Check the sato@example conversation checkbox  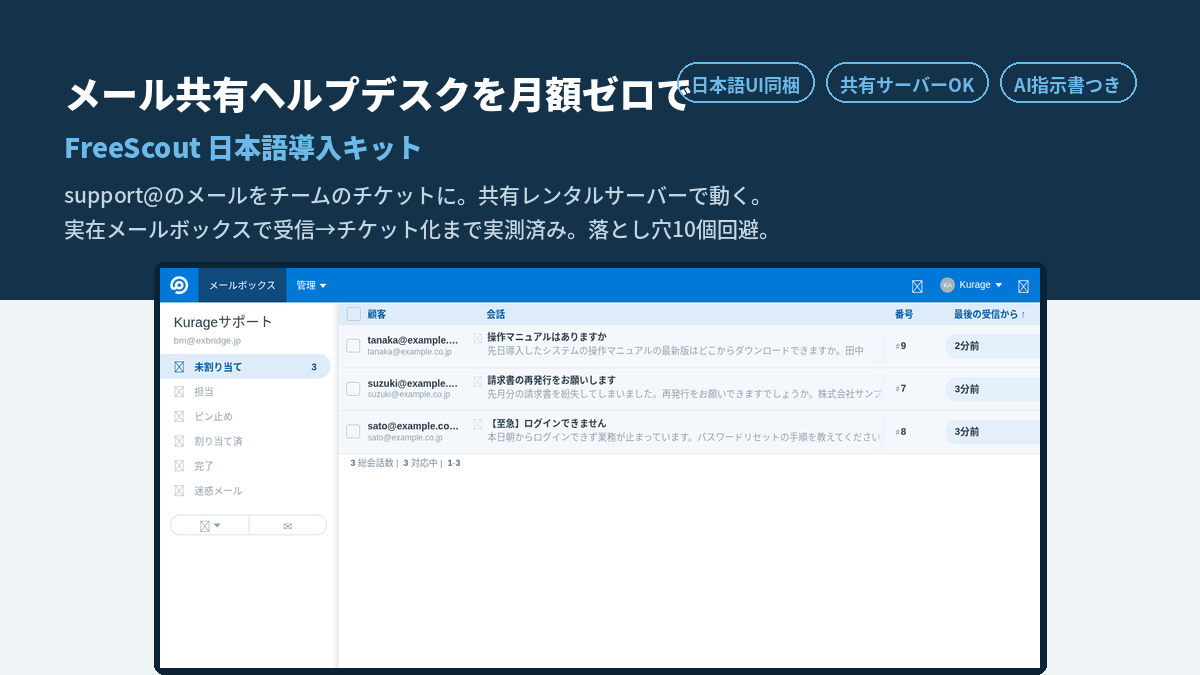(353, 432)
